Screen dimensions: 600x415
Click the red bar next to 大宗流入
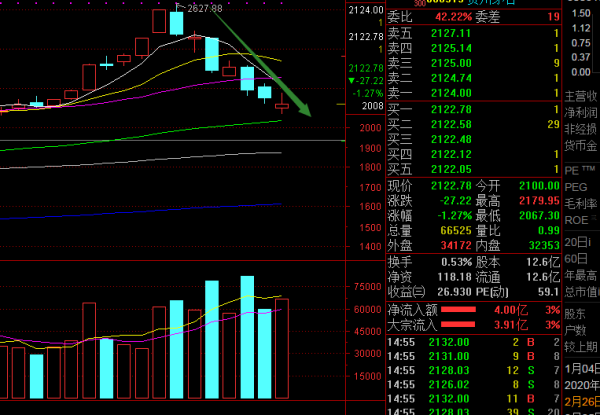[x=469, y=324]
